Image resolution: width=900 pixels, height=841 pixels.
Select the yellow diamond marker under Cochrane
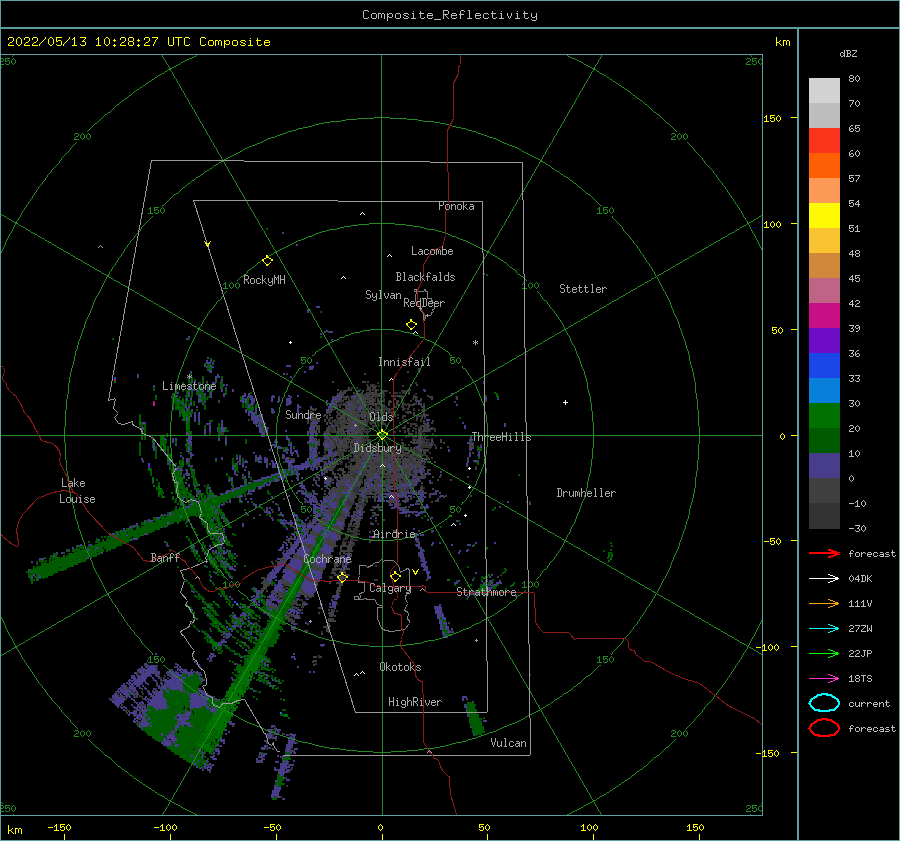[x=343, y=577]
